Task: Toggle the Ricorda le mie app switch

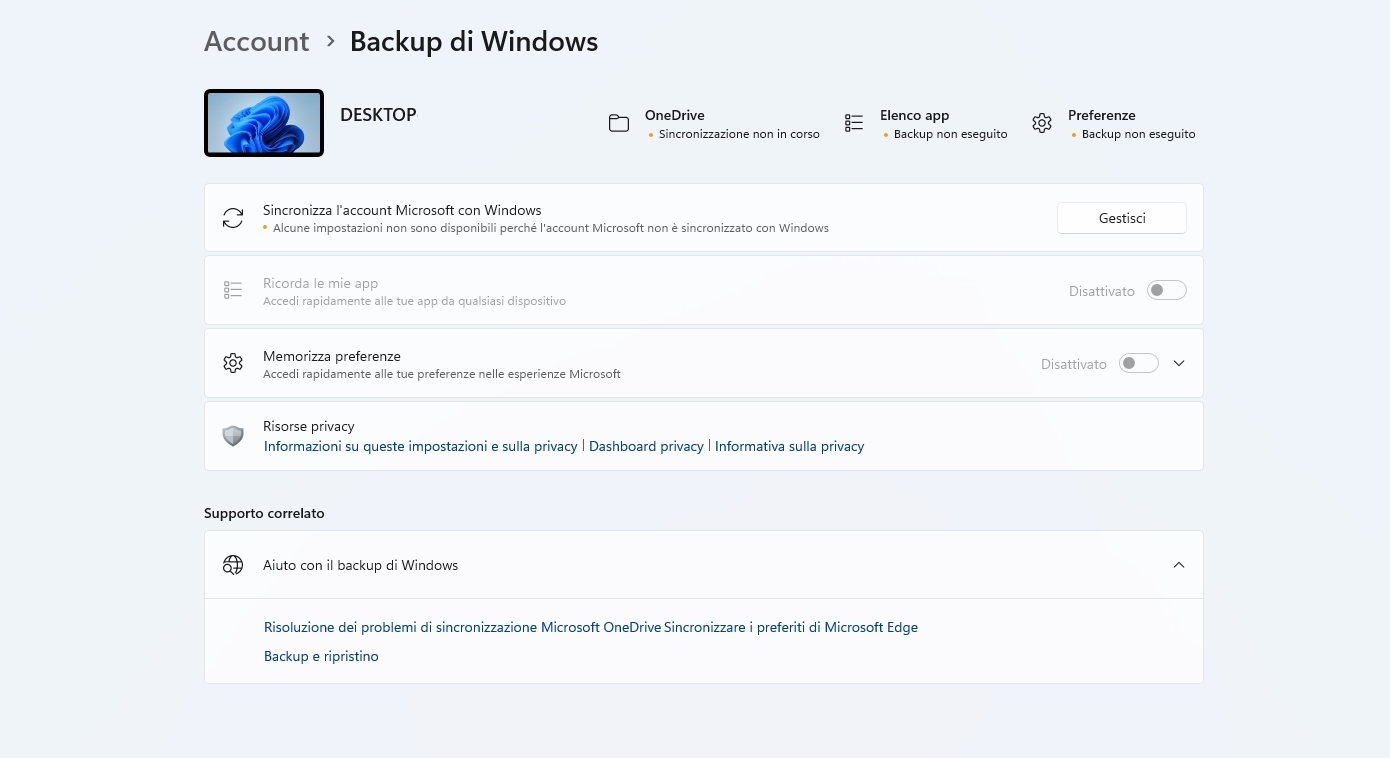Action: tap(1166, 290)
